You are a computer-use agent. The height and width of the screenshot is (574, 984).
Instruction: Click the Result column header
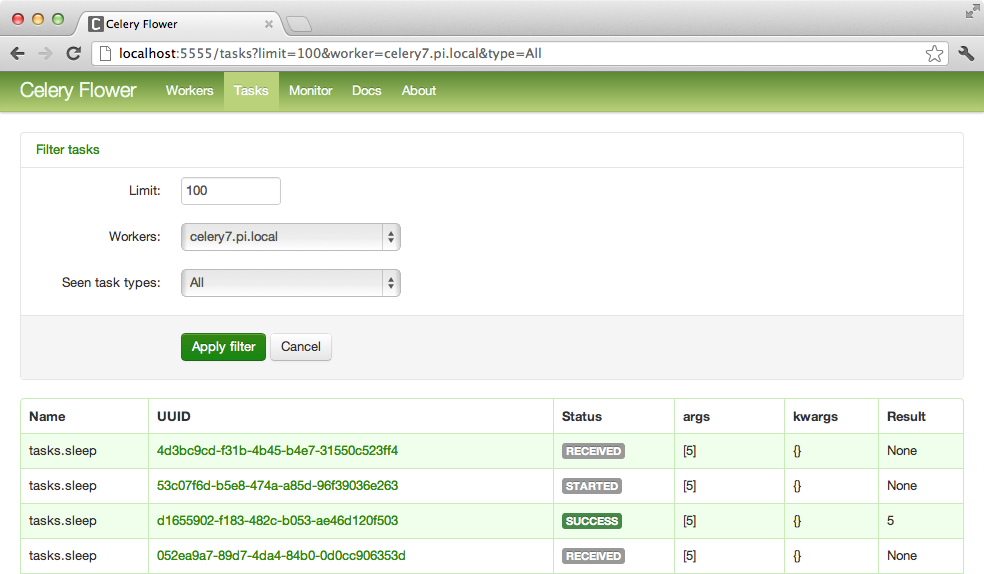tap(906, 417)
